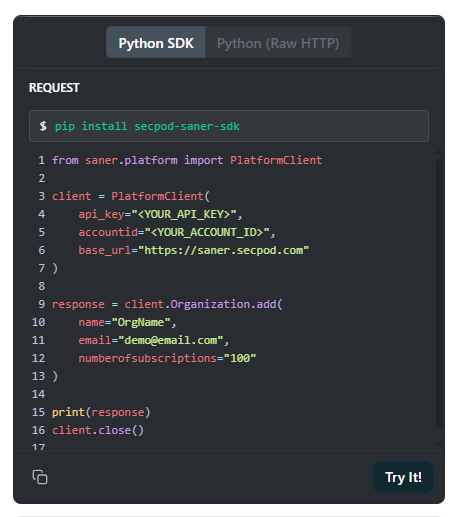Click the scrollbar up arrow
This screenshot has width=460, height=517.
click(439, 152)
